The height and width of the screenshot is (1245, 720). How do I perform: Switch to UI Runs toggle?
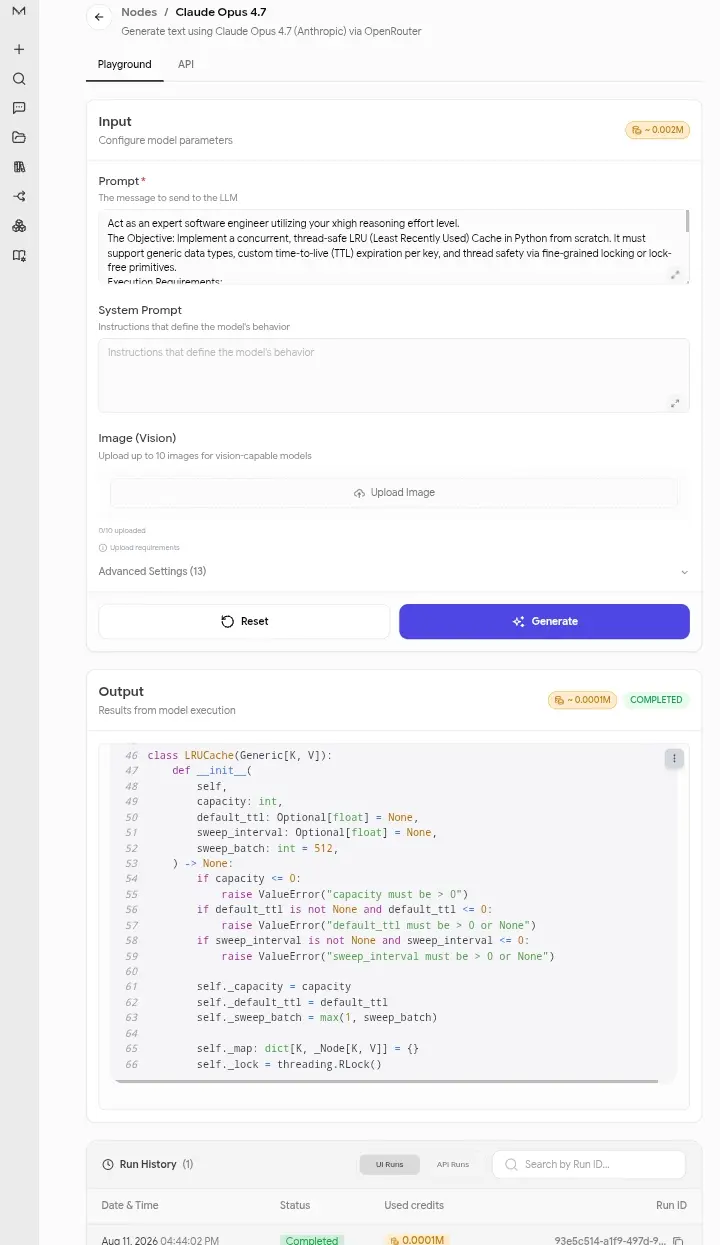click(390, 1164)
